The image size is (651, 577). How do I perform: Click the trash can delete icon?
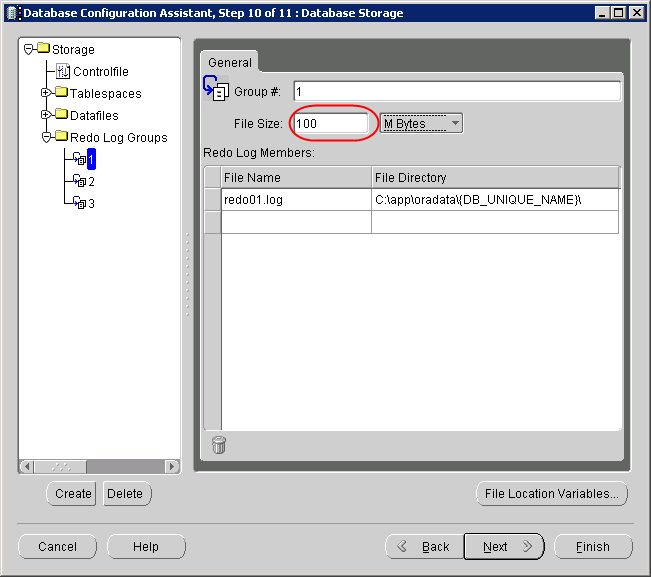(219, 445)
